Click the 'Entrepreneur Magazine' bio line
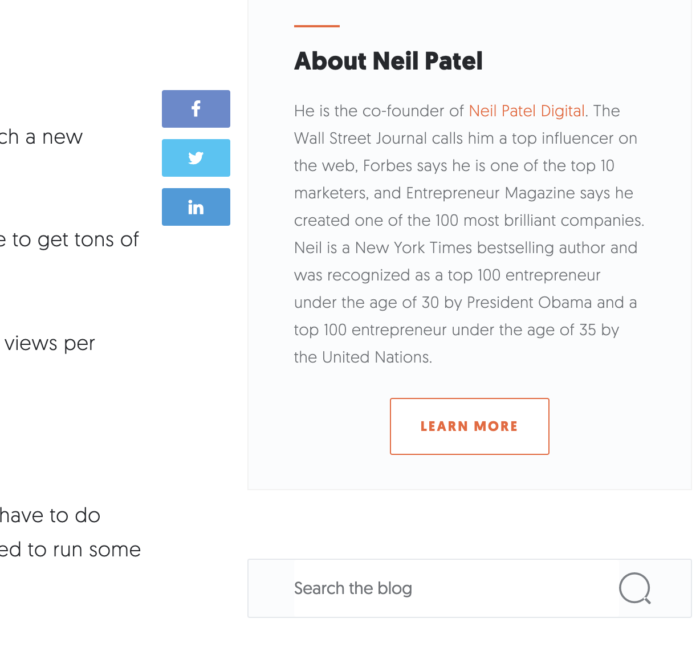 [464, 193]
